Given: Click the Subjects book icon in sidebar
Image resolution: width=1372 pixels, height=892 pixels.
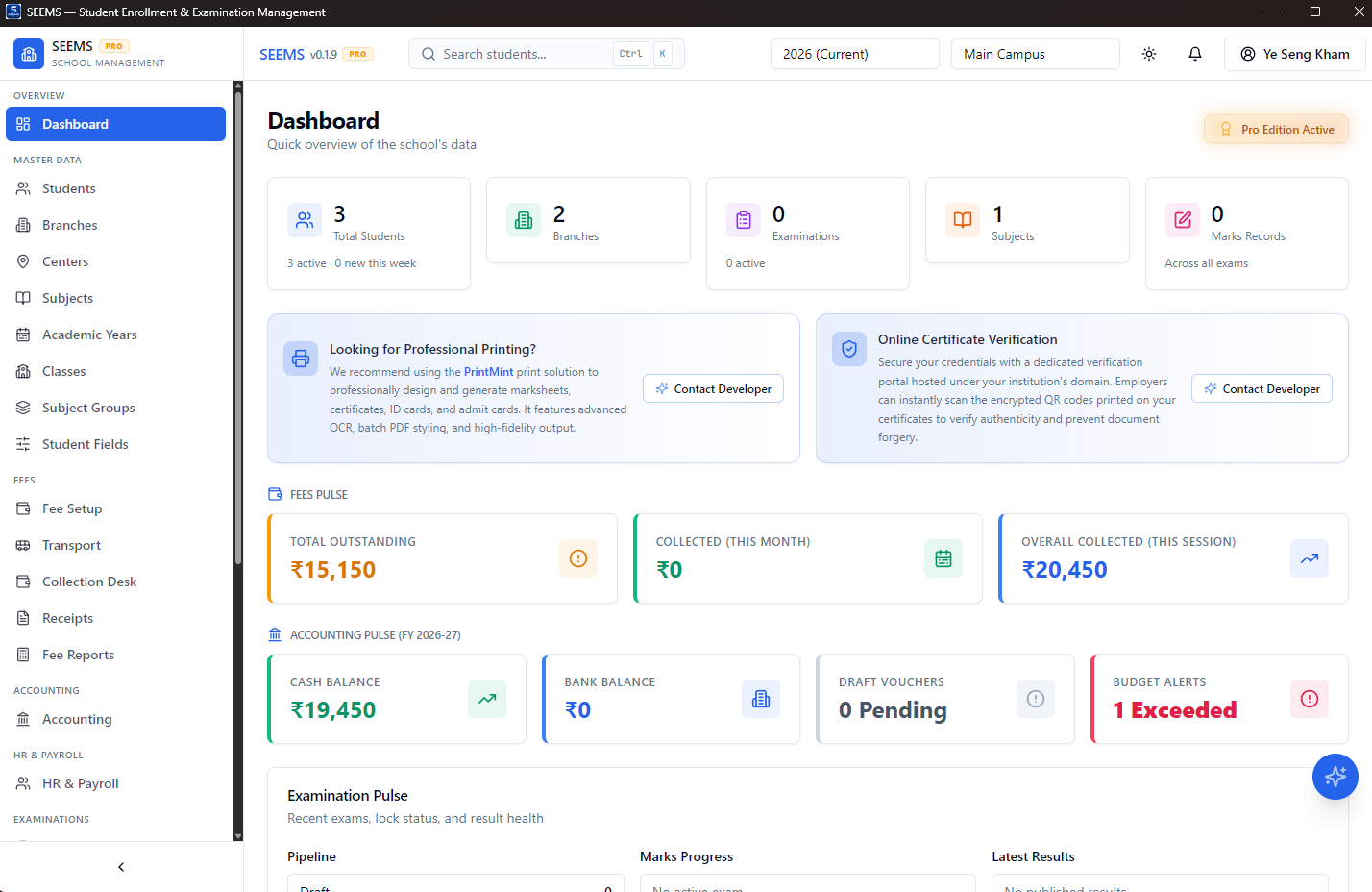Looking at the screenshot, I should (23, 298).
